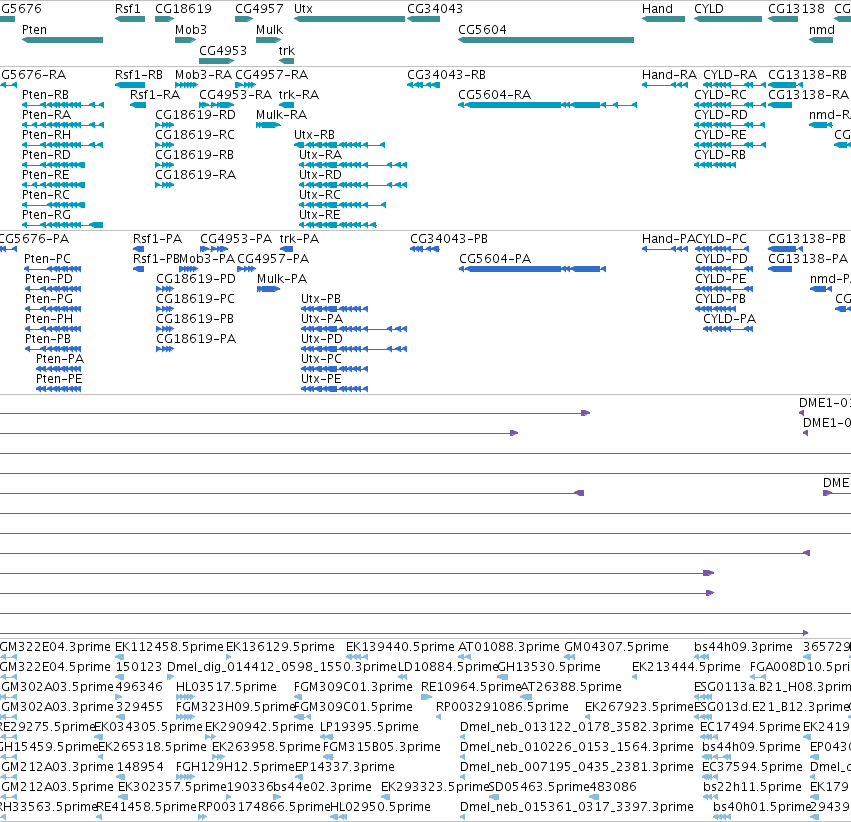Select the Pten-RG transcript label
The width and height of the screenshot is (851, 822).
click(x=46, y=215)
